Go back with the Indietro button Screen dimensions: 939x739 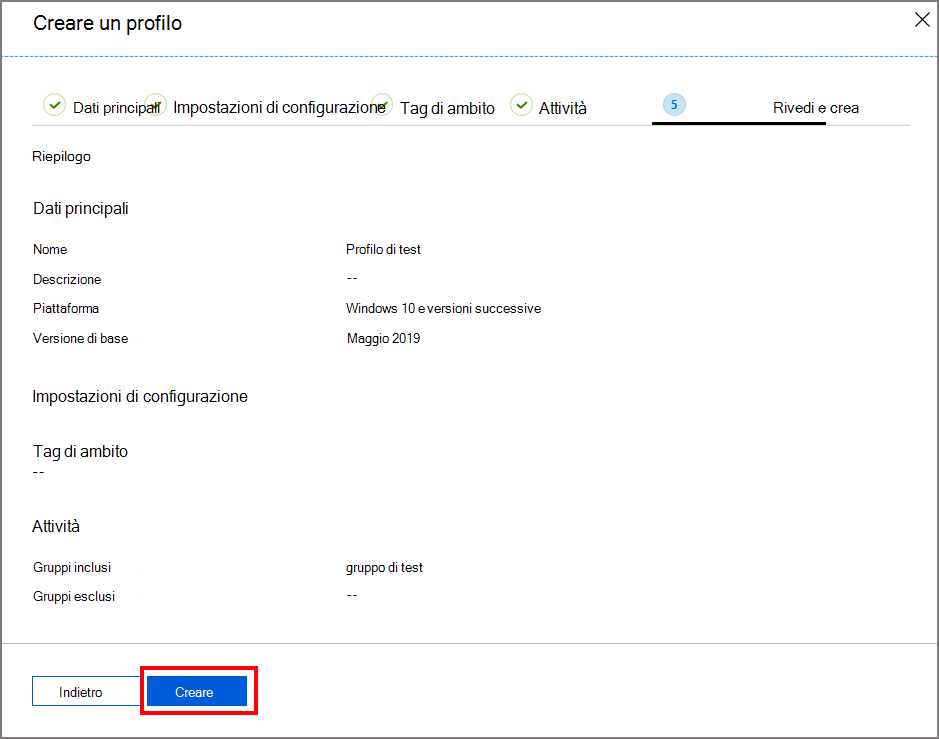point(86,692)
